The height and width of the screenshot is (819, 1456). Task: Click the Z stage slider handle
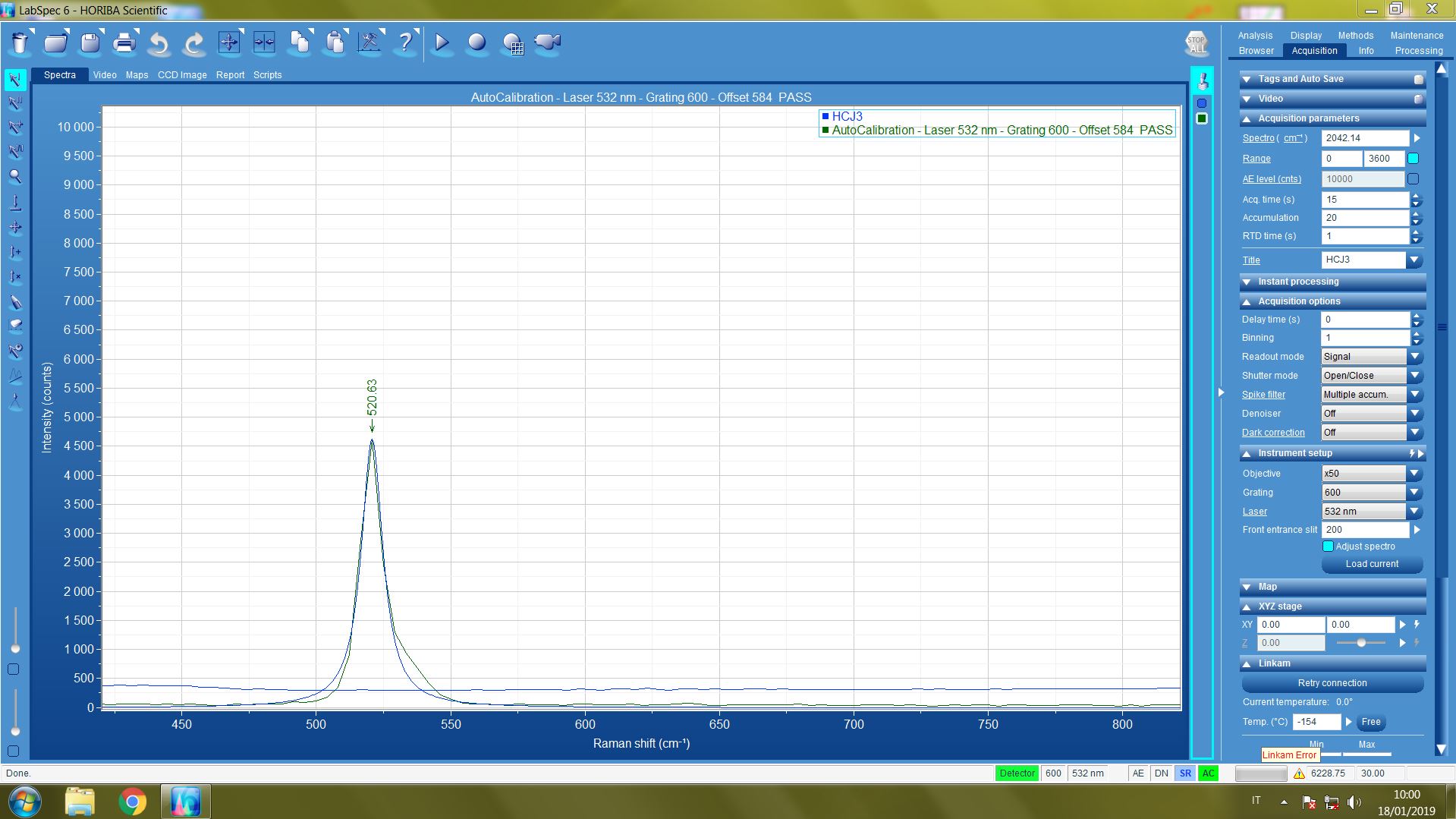pos(1361,643)
